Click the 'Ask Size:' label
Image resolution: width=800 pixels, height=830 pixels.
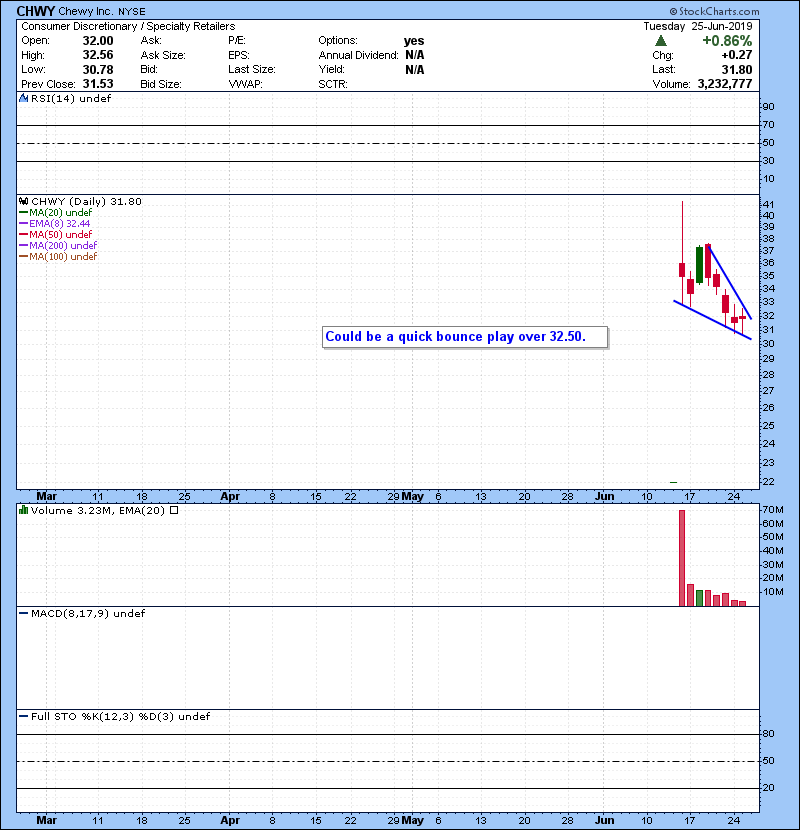click(163, 55)
